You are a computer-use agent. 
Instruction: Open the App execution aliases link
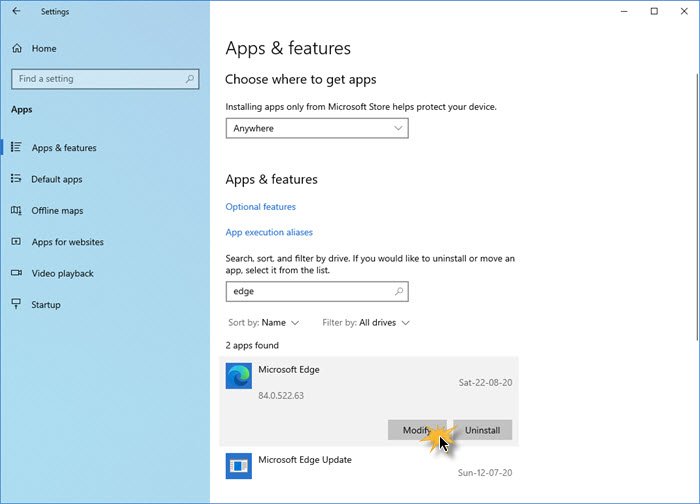point(269,232)
